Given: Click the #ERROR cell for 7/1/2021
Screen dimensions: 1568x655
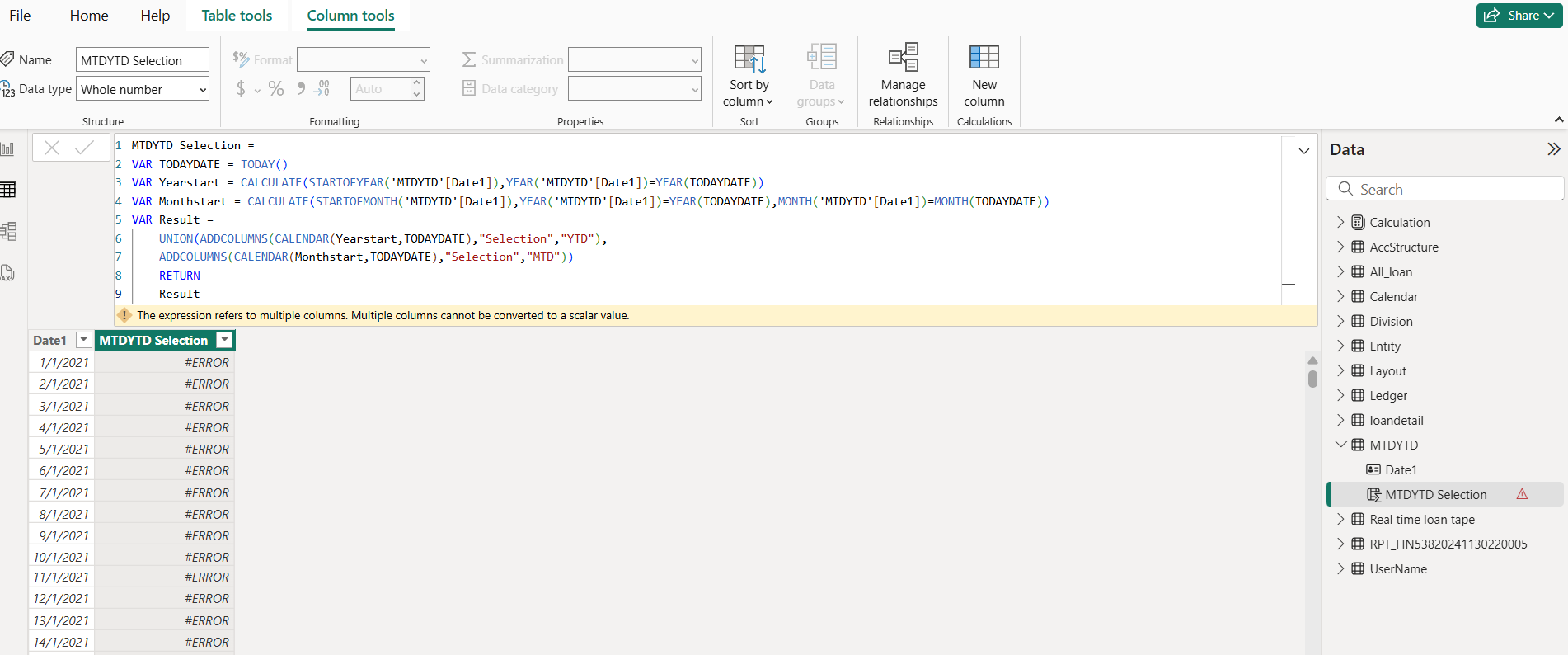Looking at the screenshot, I should (165, 492).
